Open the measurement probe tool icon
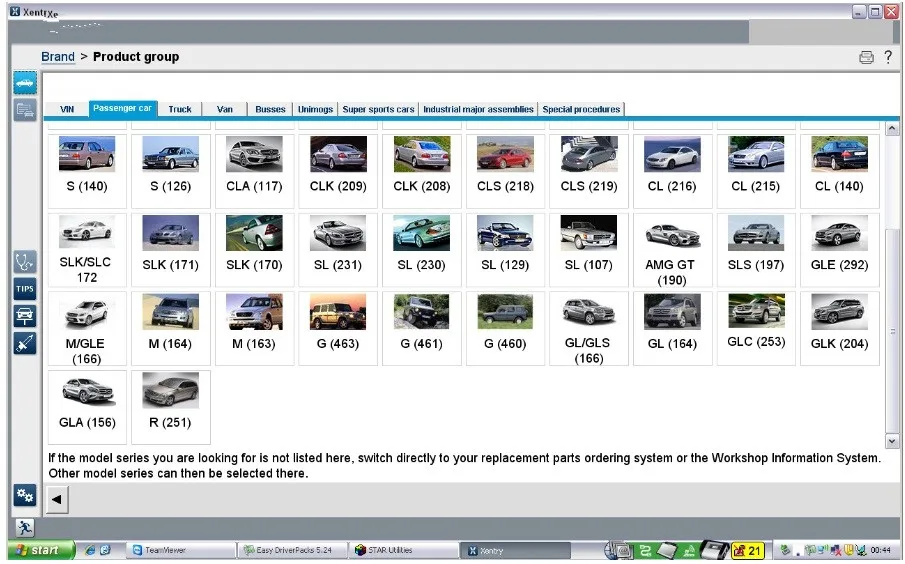 [25, 343]
